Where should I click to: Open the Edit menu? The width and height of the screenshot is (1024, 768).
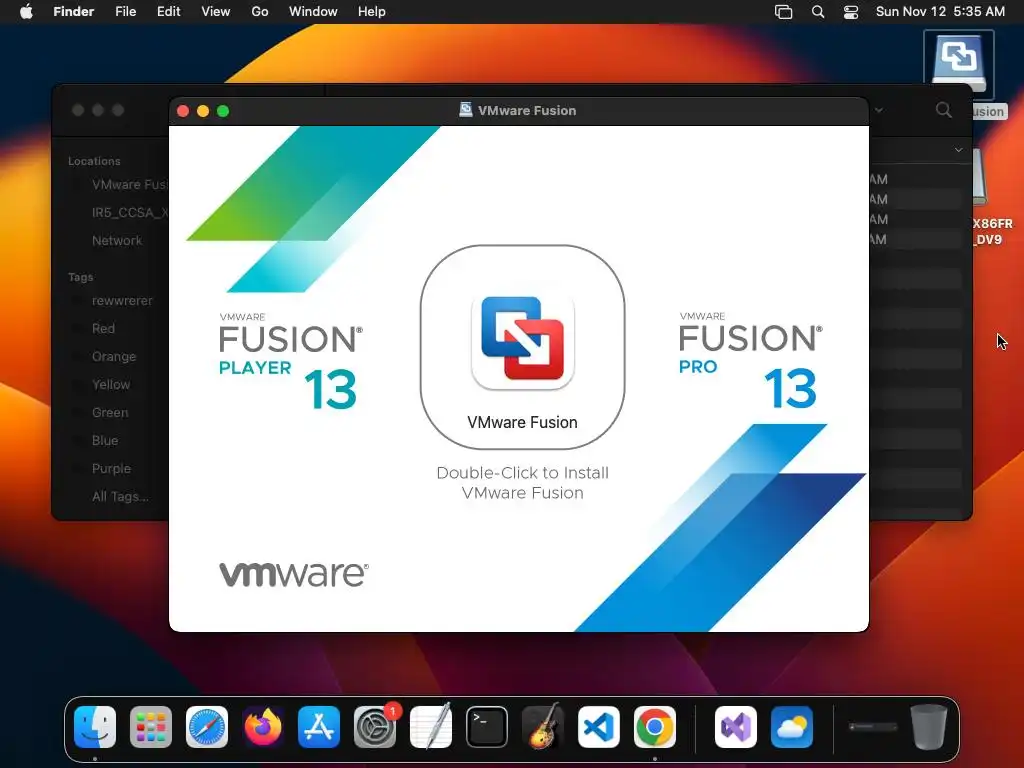pos(168,12)
